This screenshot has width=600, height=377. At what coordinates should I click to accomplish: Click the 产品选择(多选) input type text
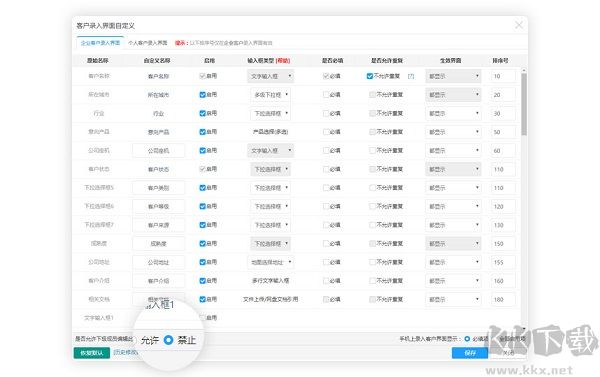(271, 132)
